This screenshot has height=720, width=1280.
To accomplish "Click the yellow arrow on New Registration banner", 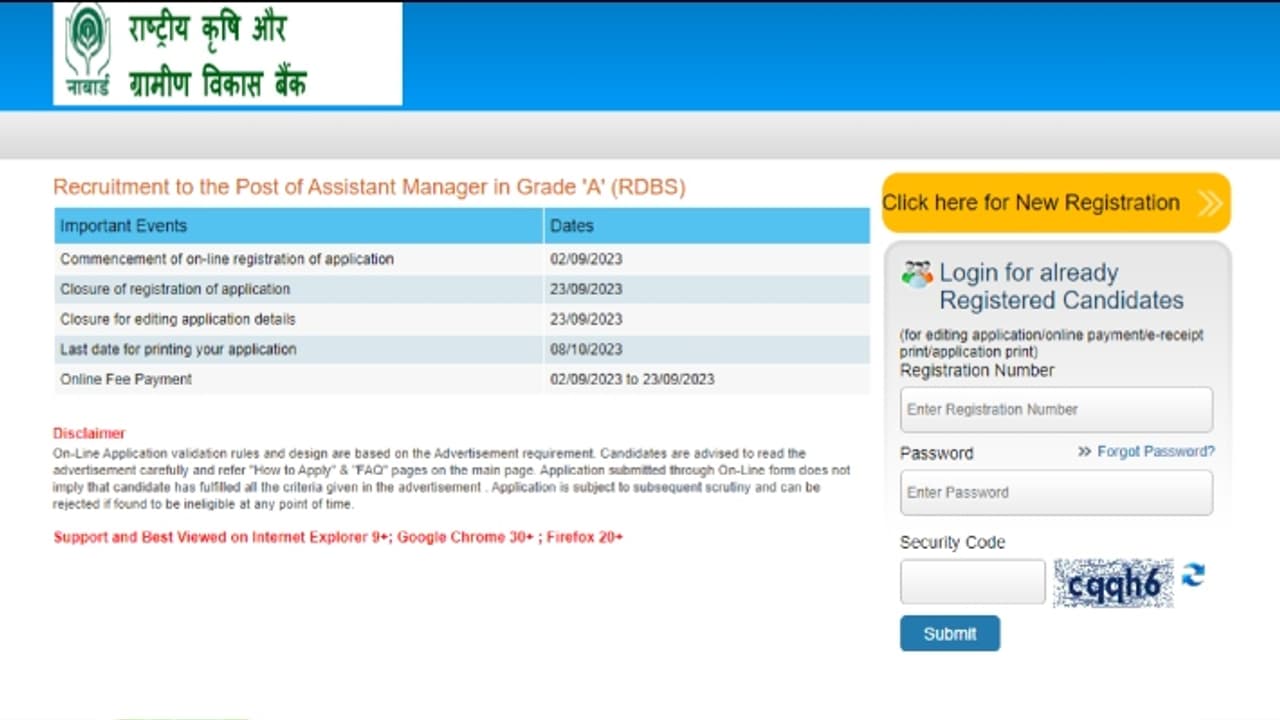I will click(x=1208, y=202).
